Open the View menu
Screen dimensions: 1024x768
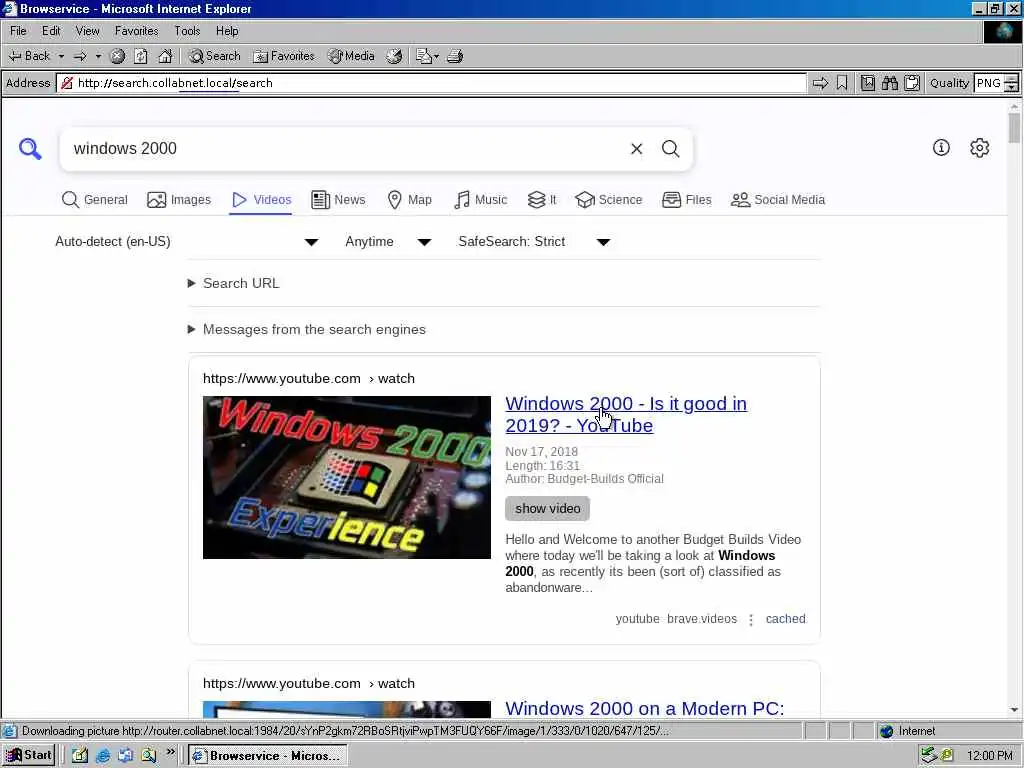[x=88, y=31]
